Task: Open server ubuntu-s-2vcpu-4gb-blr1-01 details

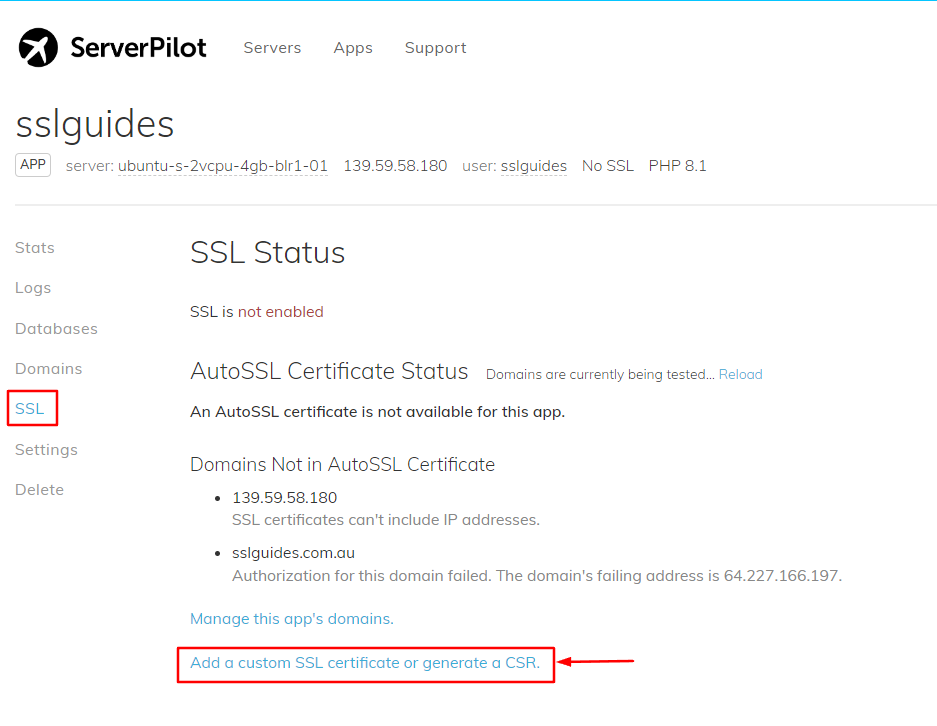Action: point(221,166)
